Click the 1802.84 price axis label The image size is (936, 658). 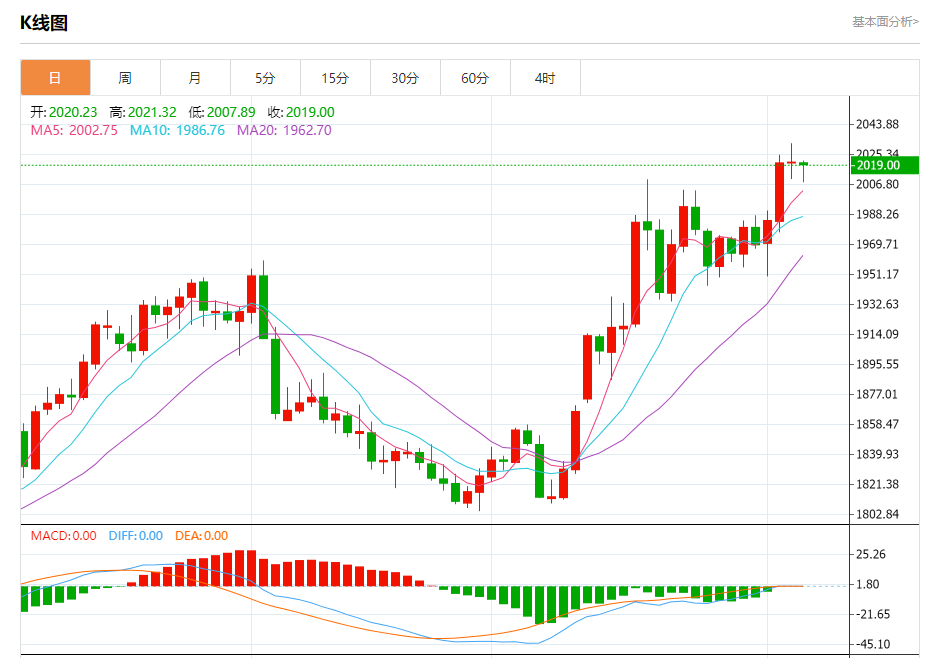877,514
